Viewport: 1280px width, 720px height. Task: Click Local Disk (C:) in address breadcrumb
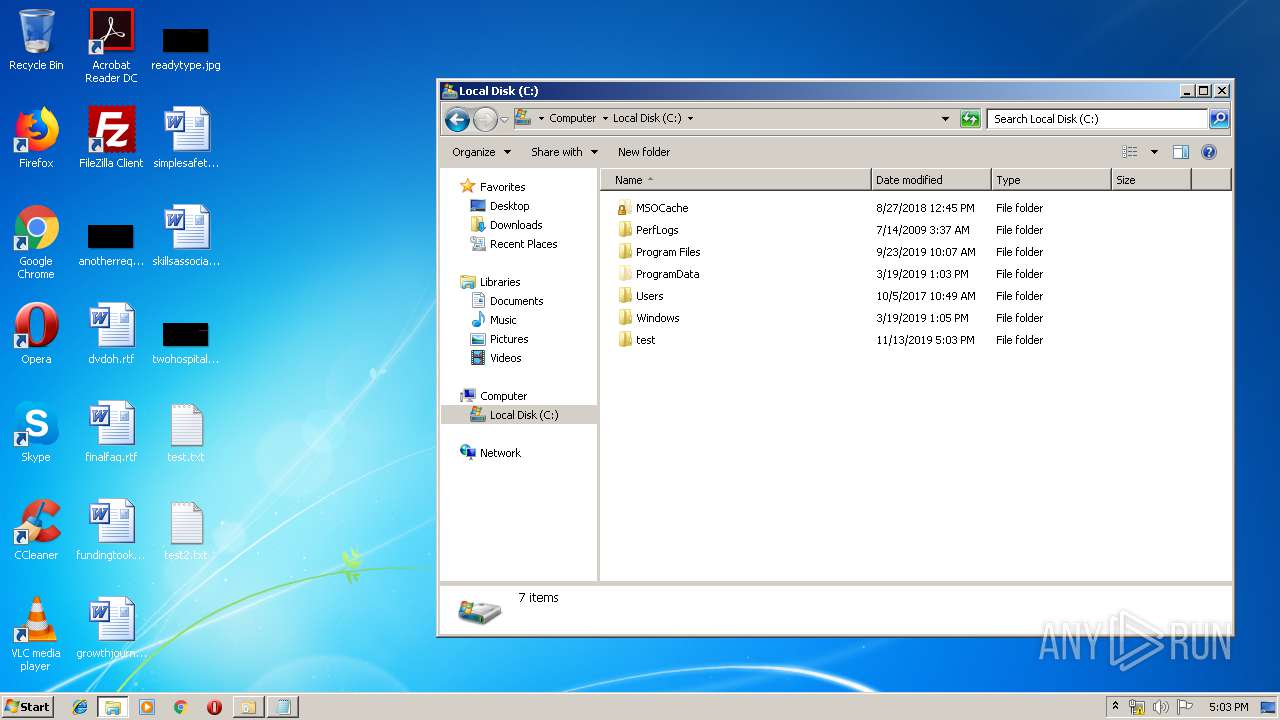(647, 118)
